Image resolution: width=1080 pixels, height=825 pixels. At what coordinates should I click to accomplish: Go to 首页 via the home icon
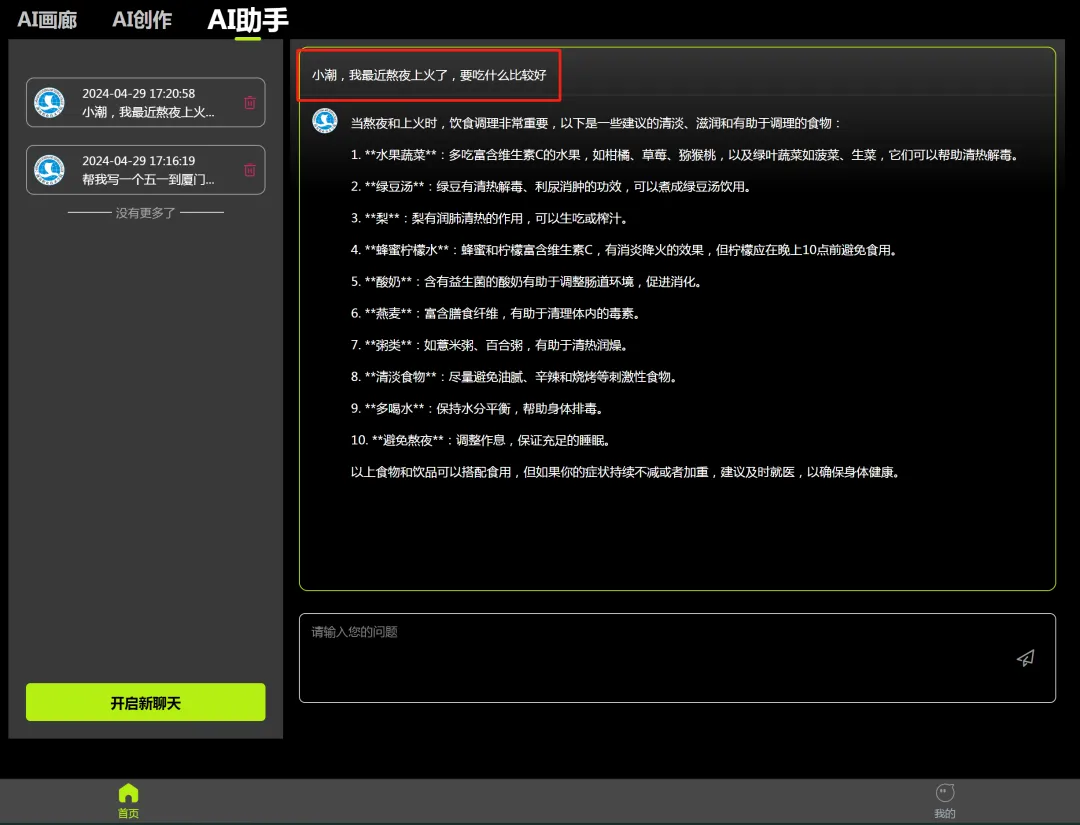128,799
